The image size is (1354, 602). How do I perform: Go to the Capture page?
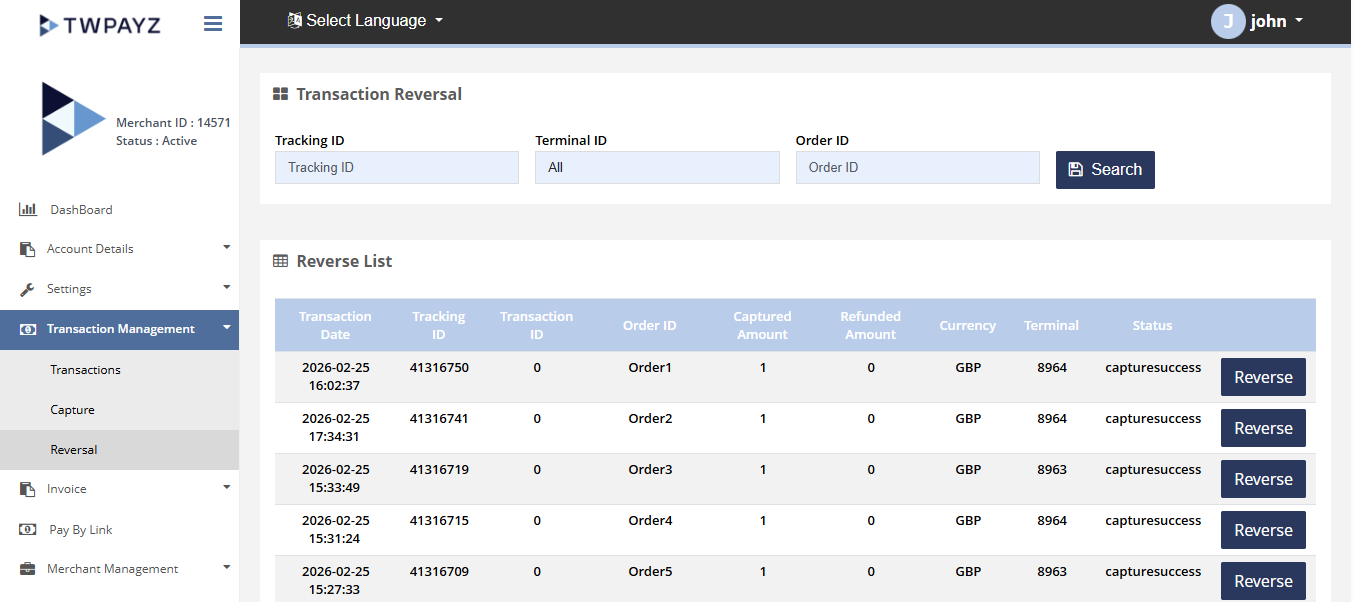click(73, 410)
